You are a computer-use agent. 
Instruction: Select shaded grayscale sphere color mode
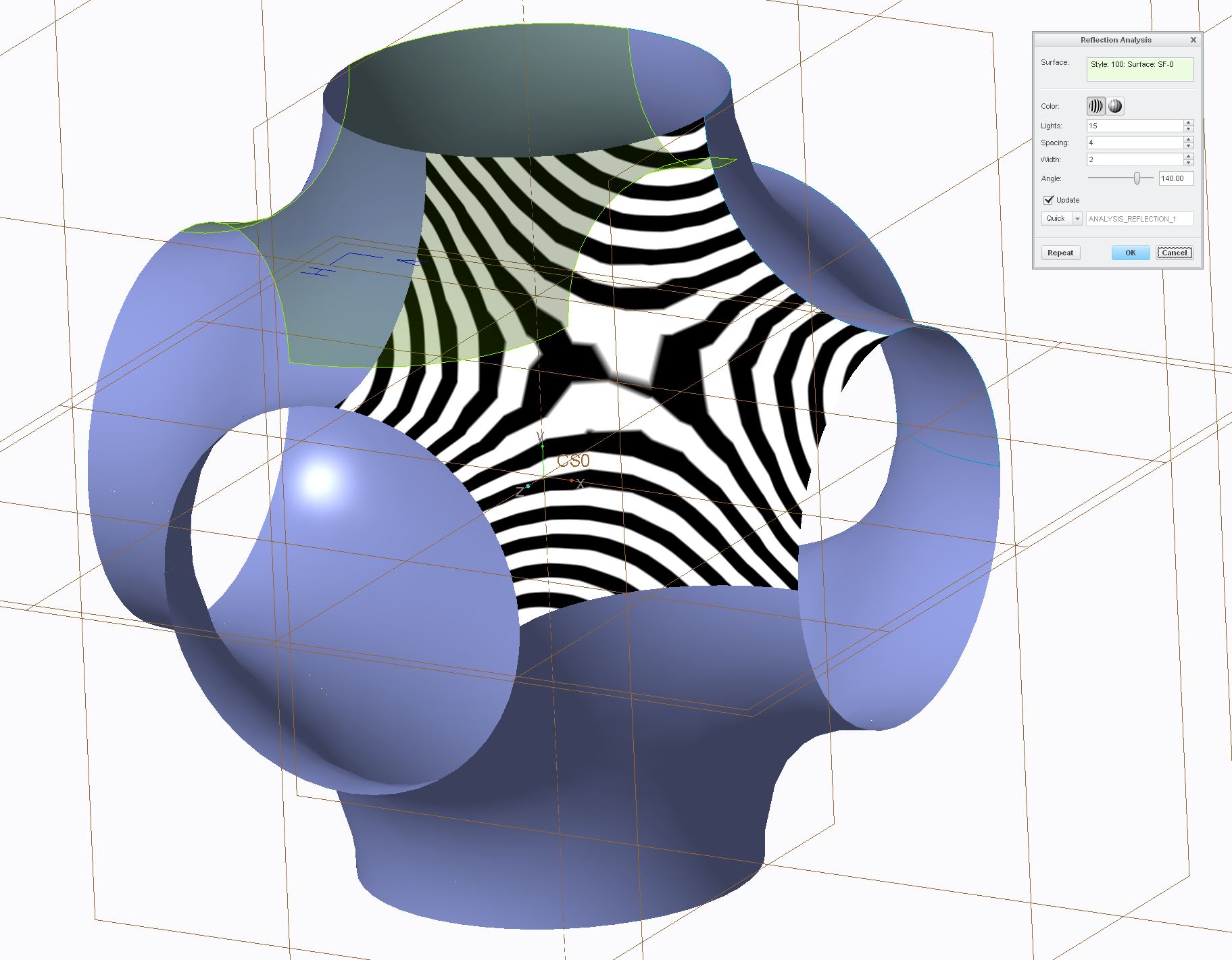(x=1115, y=106)
